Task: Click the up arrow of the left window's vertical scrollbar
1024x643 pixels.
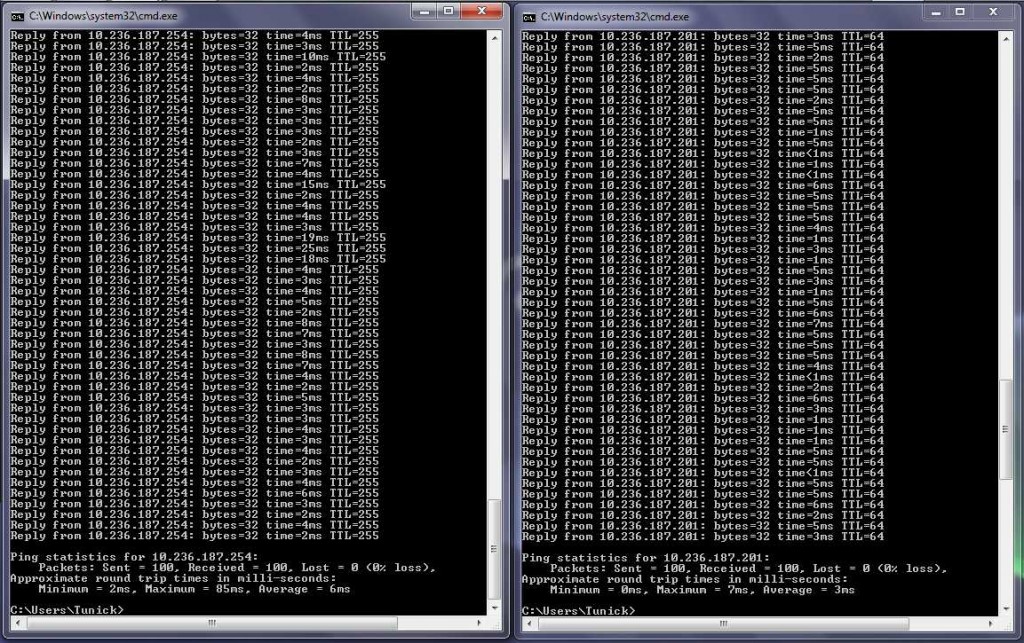Action: [x=494, y=38]
